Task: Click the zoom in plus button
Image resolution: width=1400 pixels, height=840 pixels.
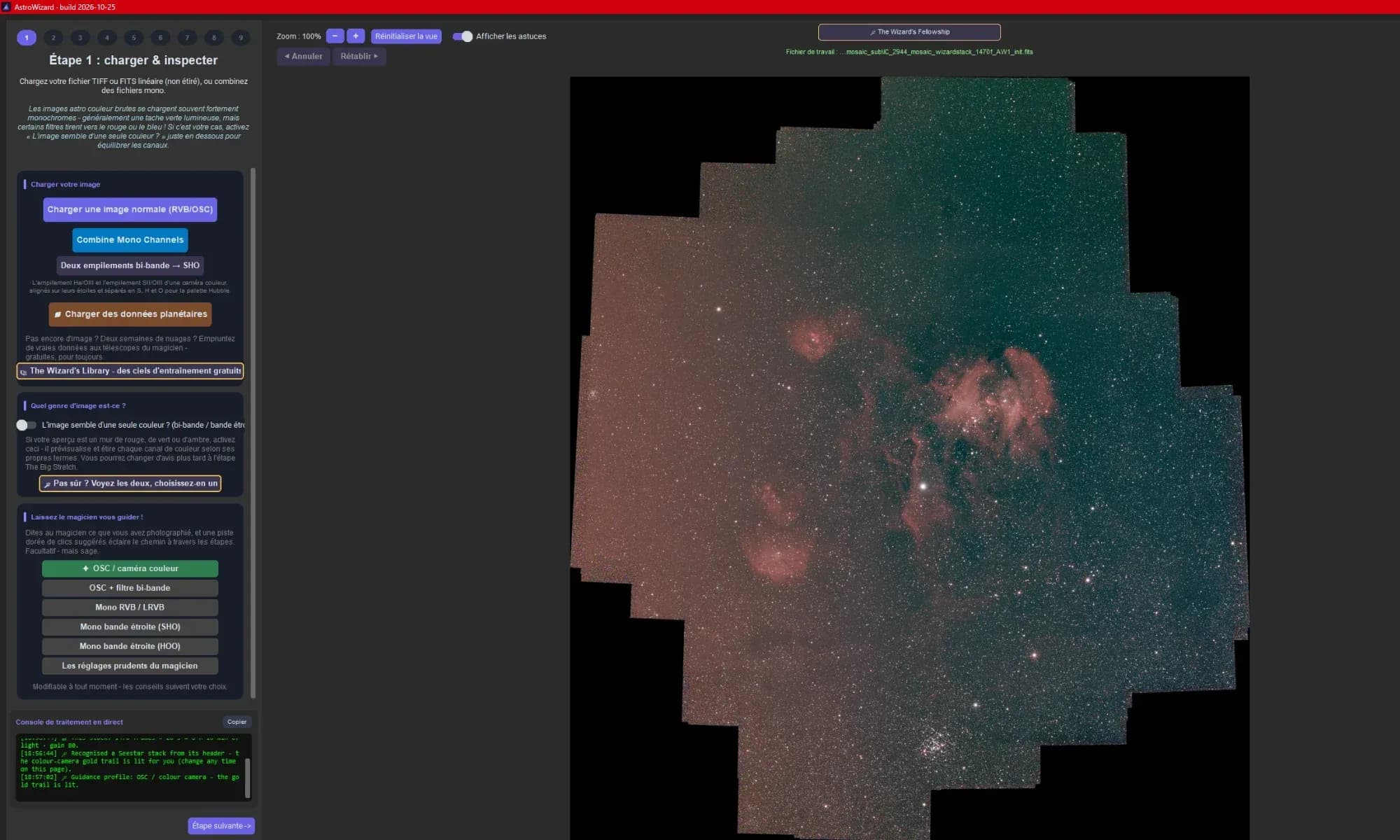Action: point(356,36)
